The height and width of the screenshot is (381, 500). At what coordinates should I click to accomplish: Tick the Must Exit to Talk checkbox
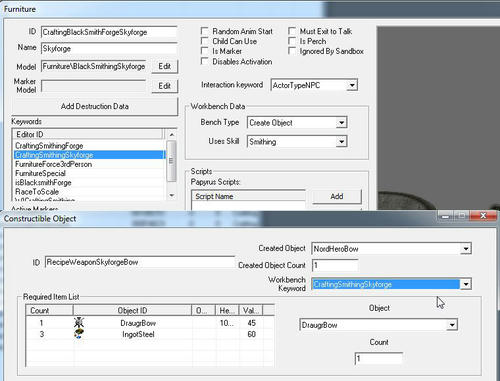(292, 31)
